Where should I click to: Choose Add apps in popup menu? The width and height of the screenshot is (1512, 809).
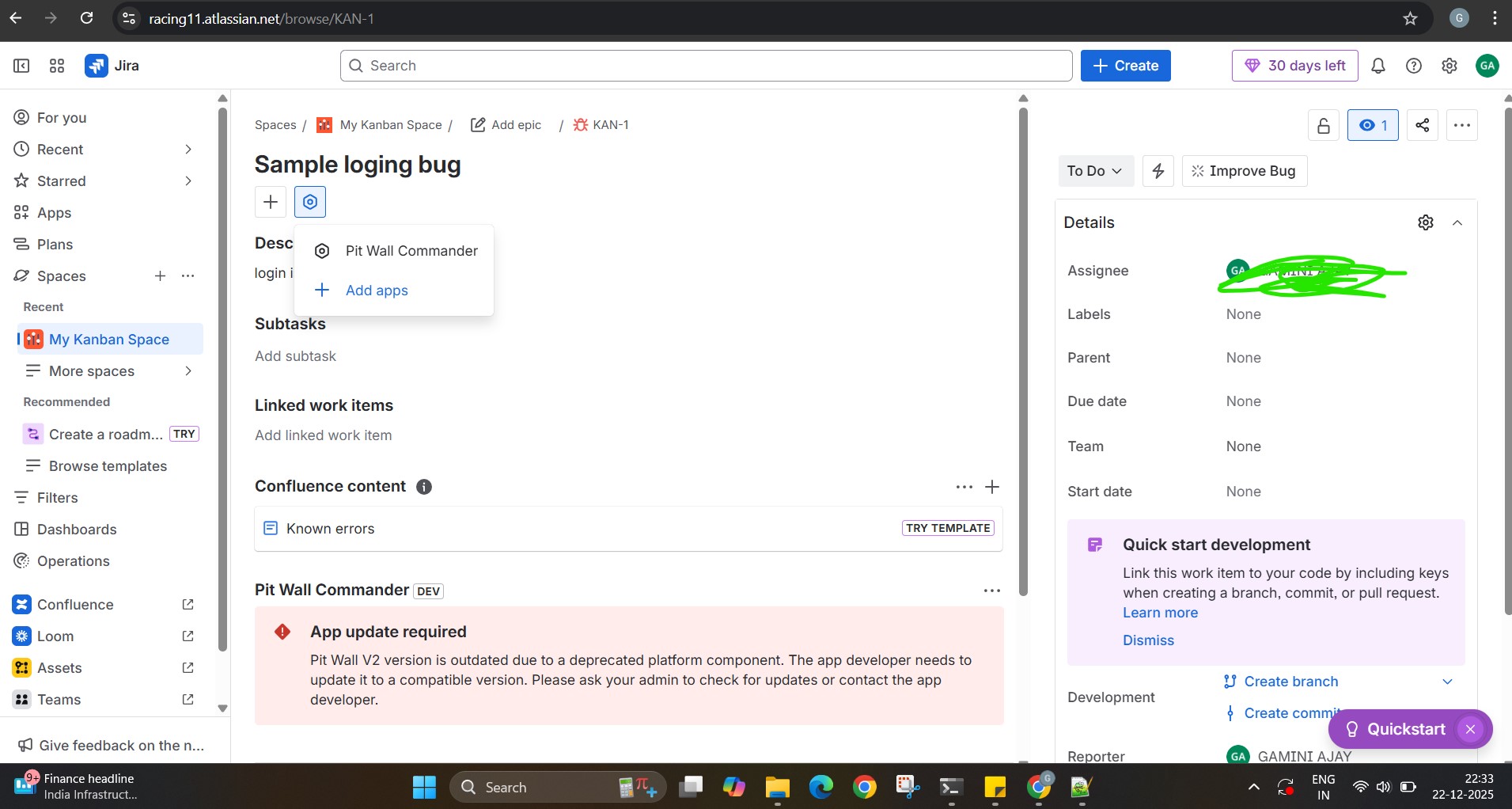click(394, 291)
